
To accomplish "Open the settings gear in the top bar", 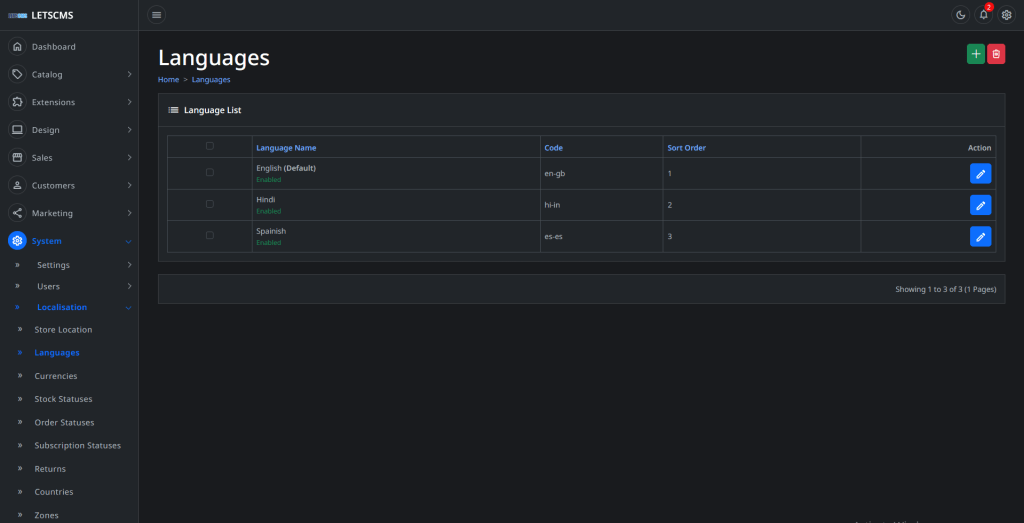I will click(x=1007, y=15).
